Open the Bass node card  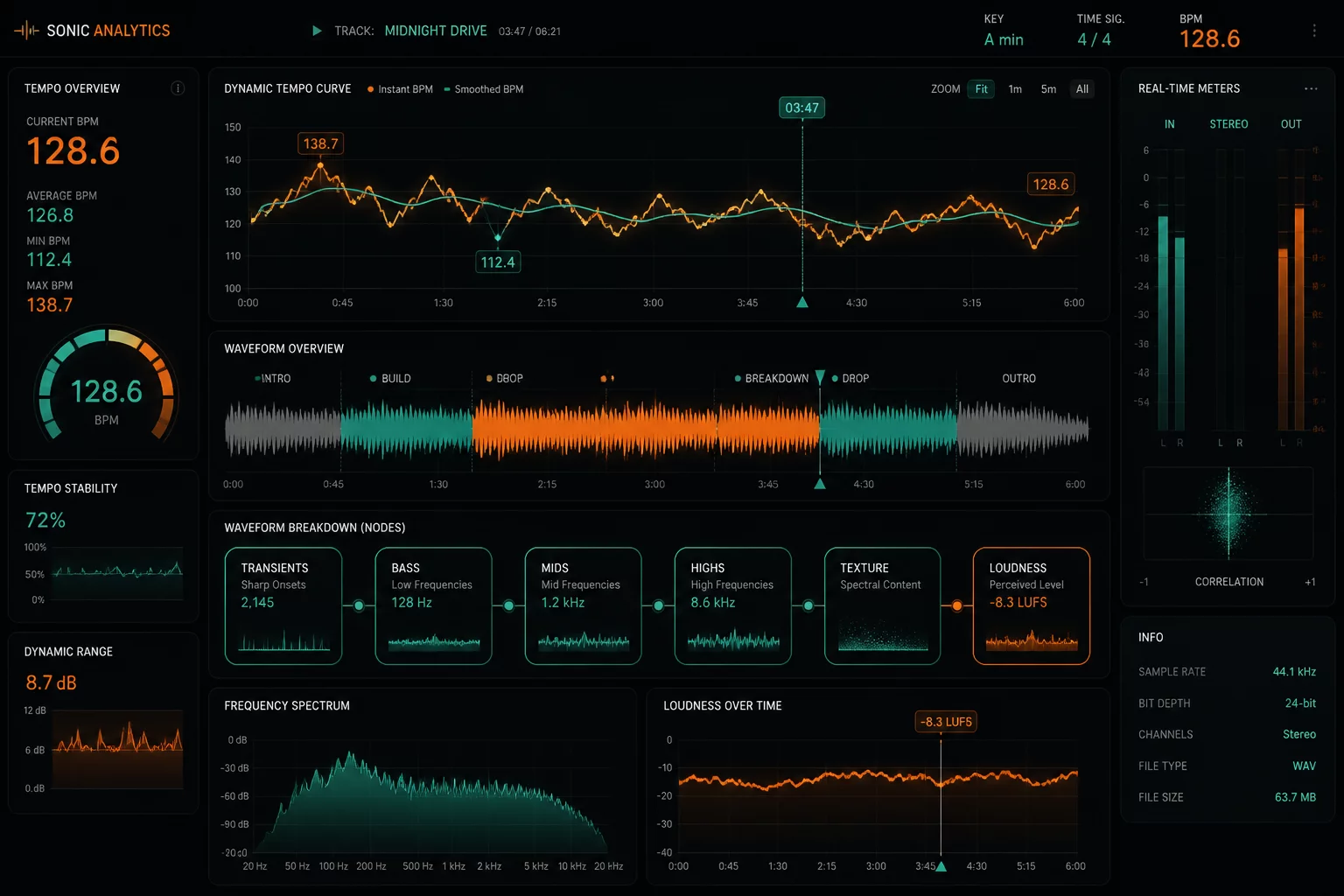(433, 605)
